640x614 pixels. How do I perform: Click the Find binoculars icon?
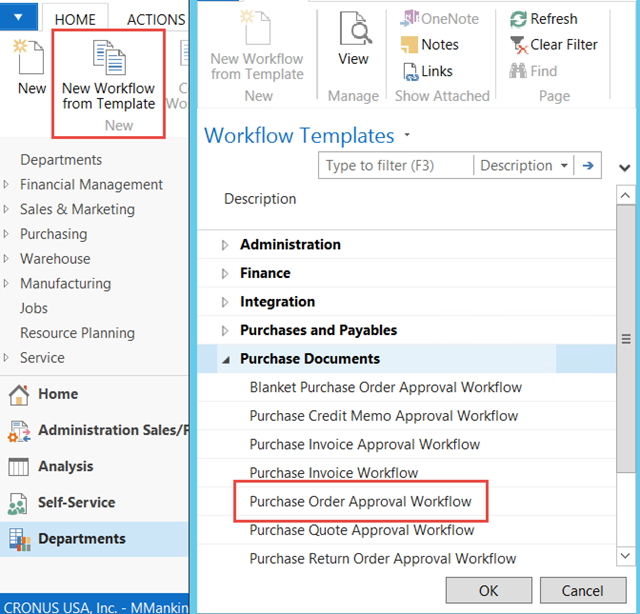pos(518,71)
